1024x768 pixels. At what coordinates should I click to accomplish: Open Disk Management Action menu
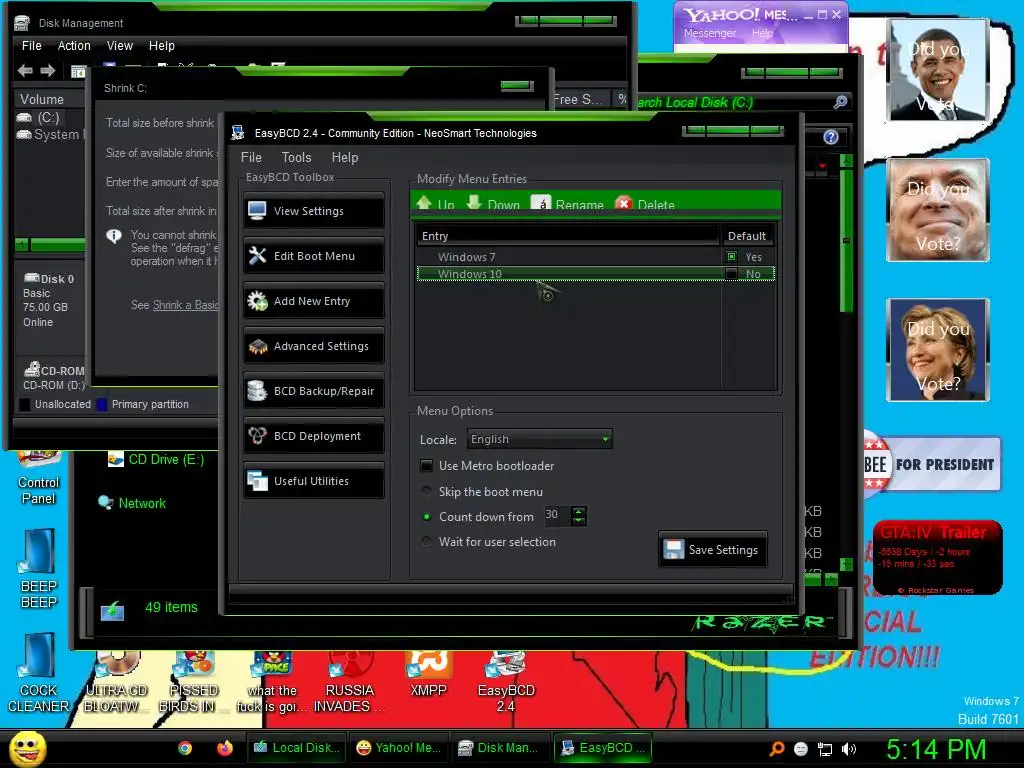[74, 46]
